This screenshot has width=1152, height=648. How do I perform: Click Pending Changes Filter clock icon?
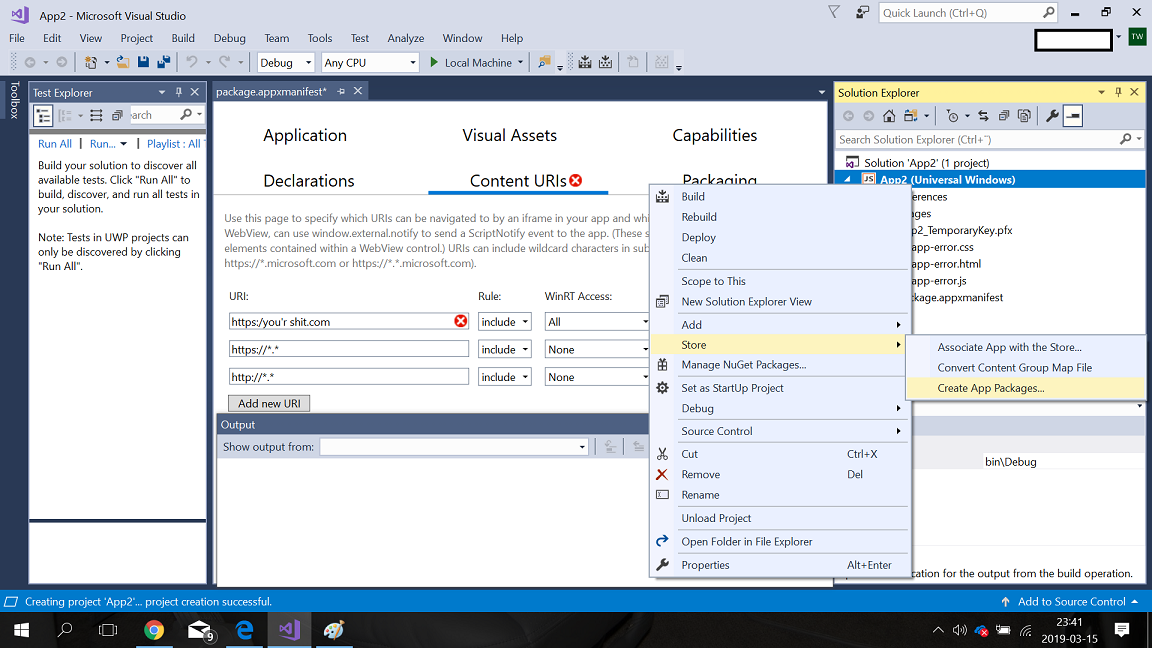point(952,115)
